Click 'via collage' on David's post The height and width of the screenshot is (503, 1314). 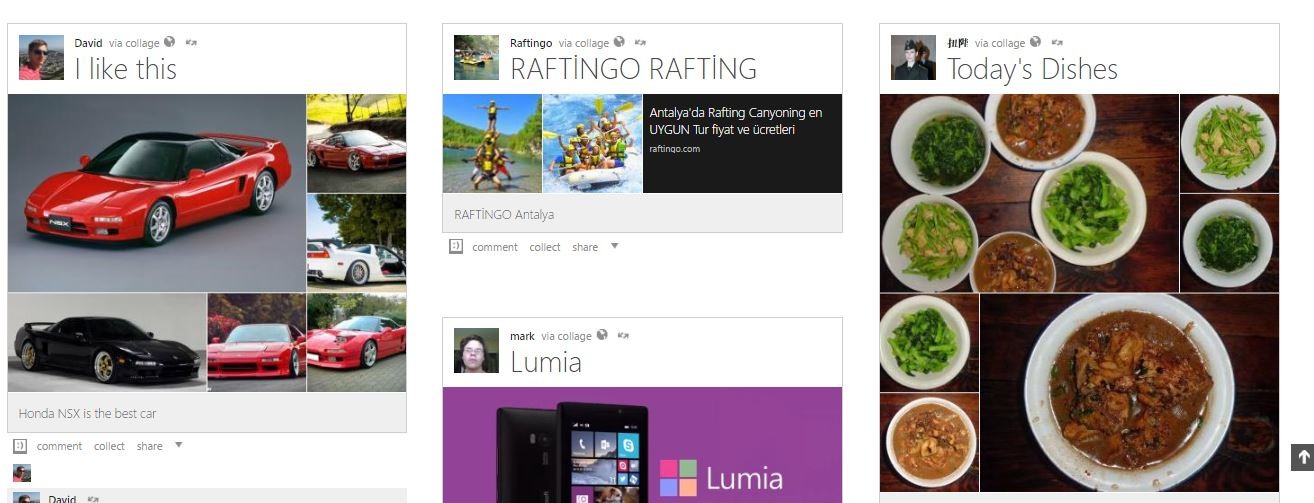[x=134, y=43]
